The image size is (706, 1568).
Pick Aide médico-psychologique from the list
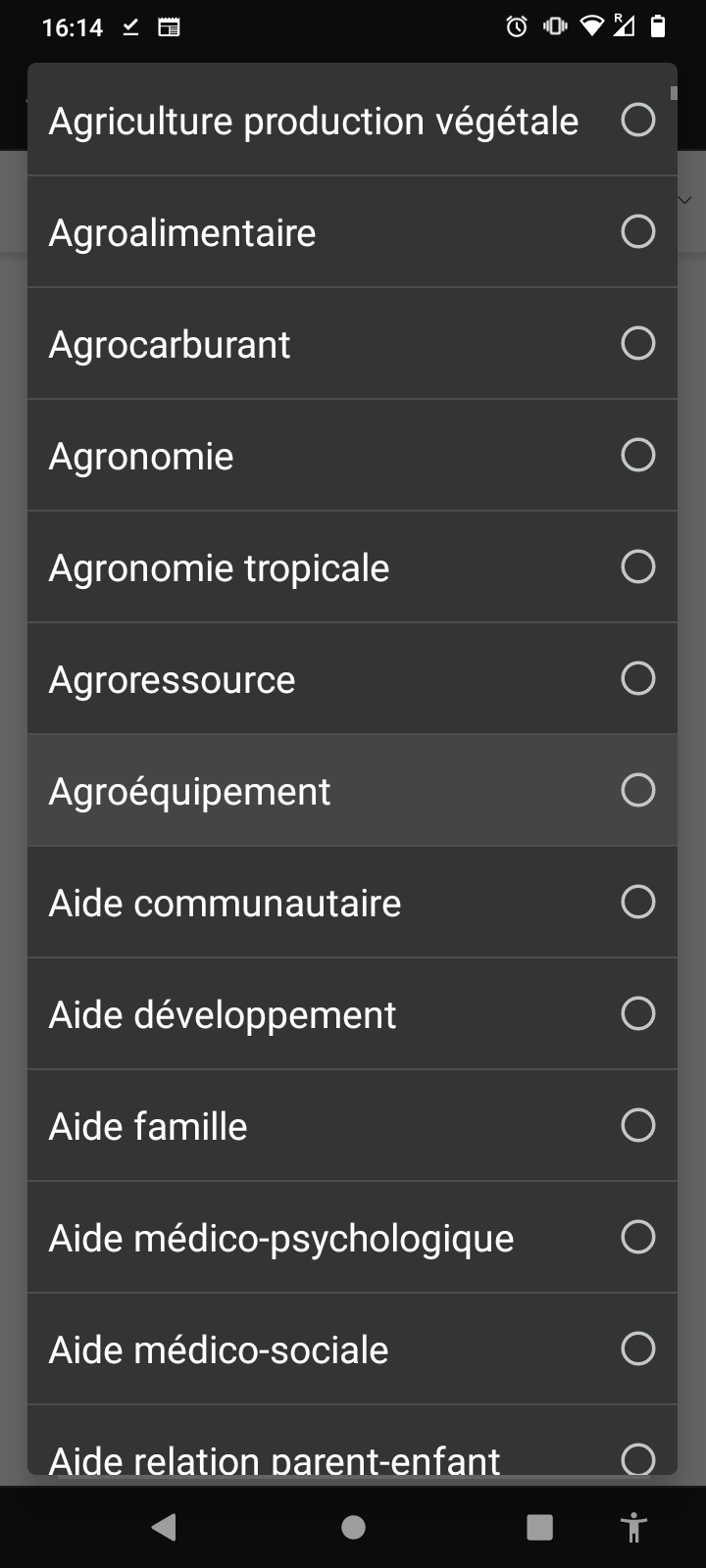pos(281,1239)
